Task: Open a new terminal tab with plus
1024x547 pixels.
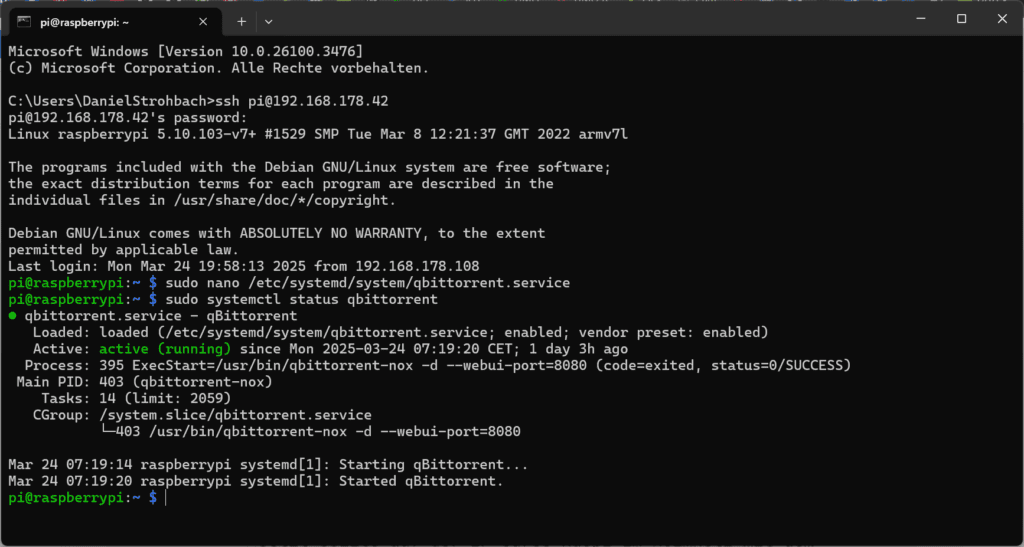Action: pos(242,22)
